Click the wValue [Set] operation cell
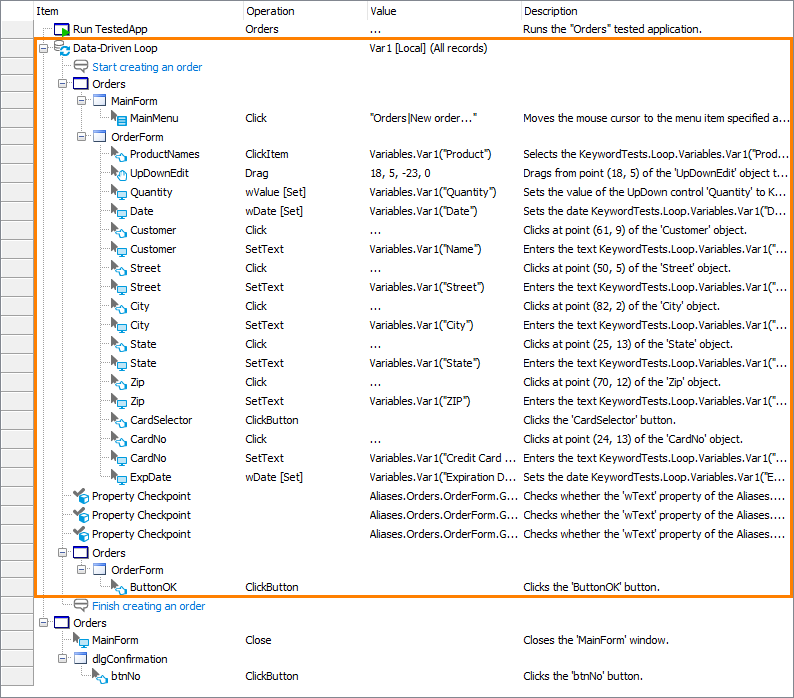Image resolution: width=794 pixels, height=698 pixels. [275, 192]
